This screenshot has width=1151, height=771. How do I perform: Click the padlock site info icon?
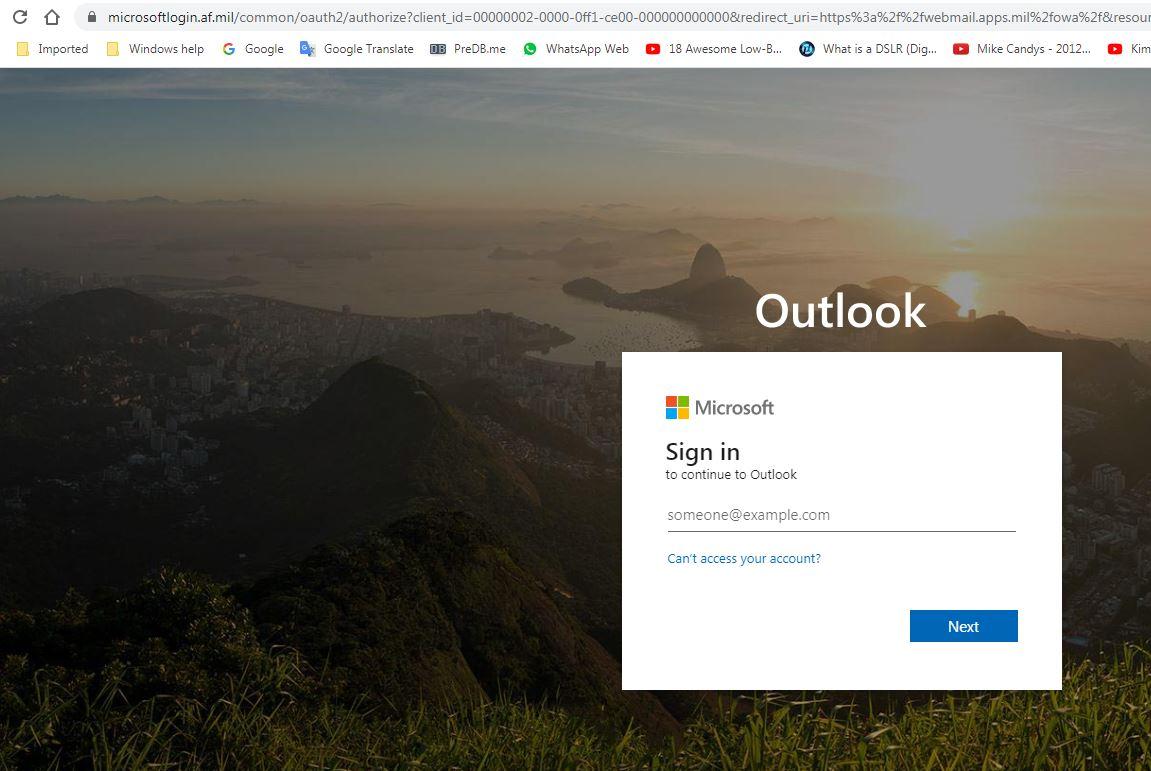click(92, 16)
